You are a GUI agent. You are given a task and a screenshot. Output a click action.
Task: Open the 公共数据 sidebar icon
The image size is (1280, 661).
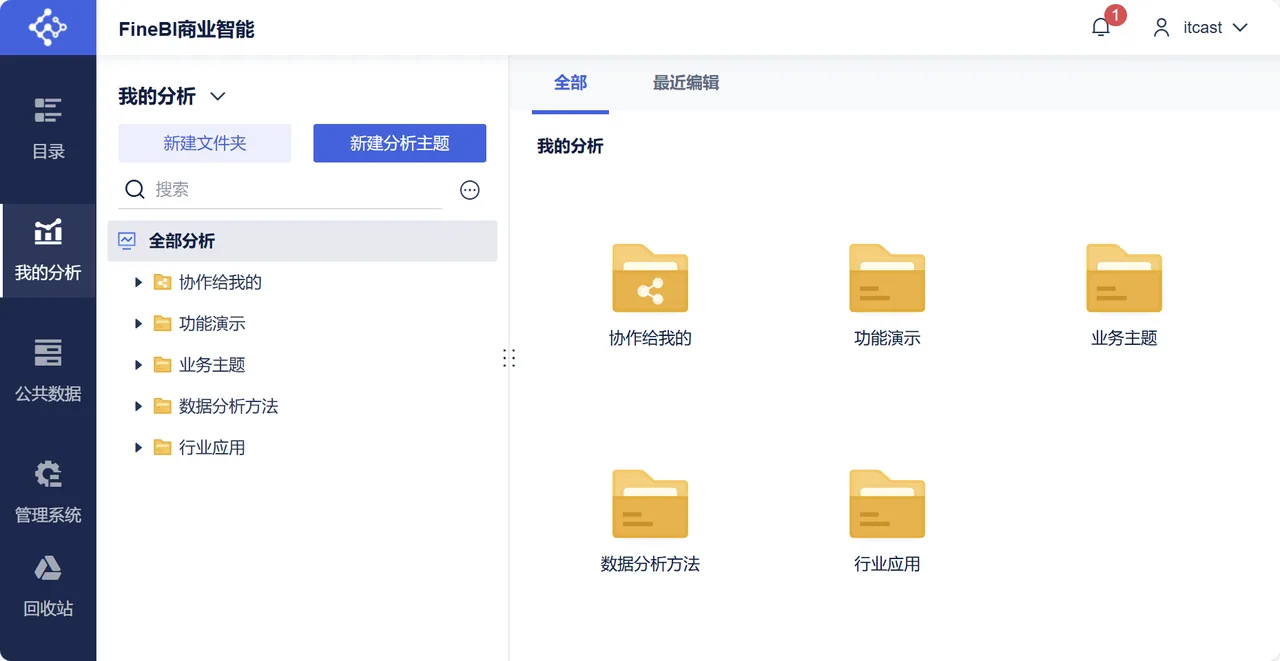coord(48,353)
